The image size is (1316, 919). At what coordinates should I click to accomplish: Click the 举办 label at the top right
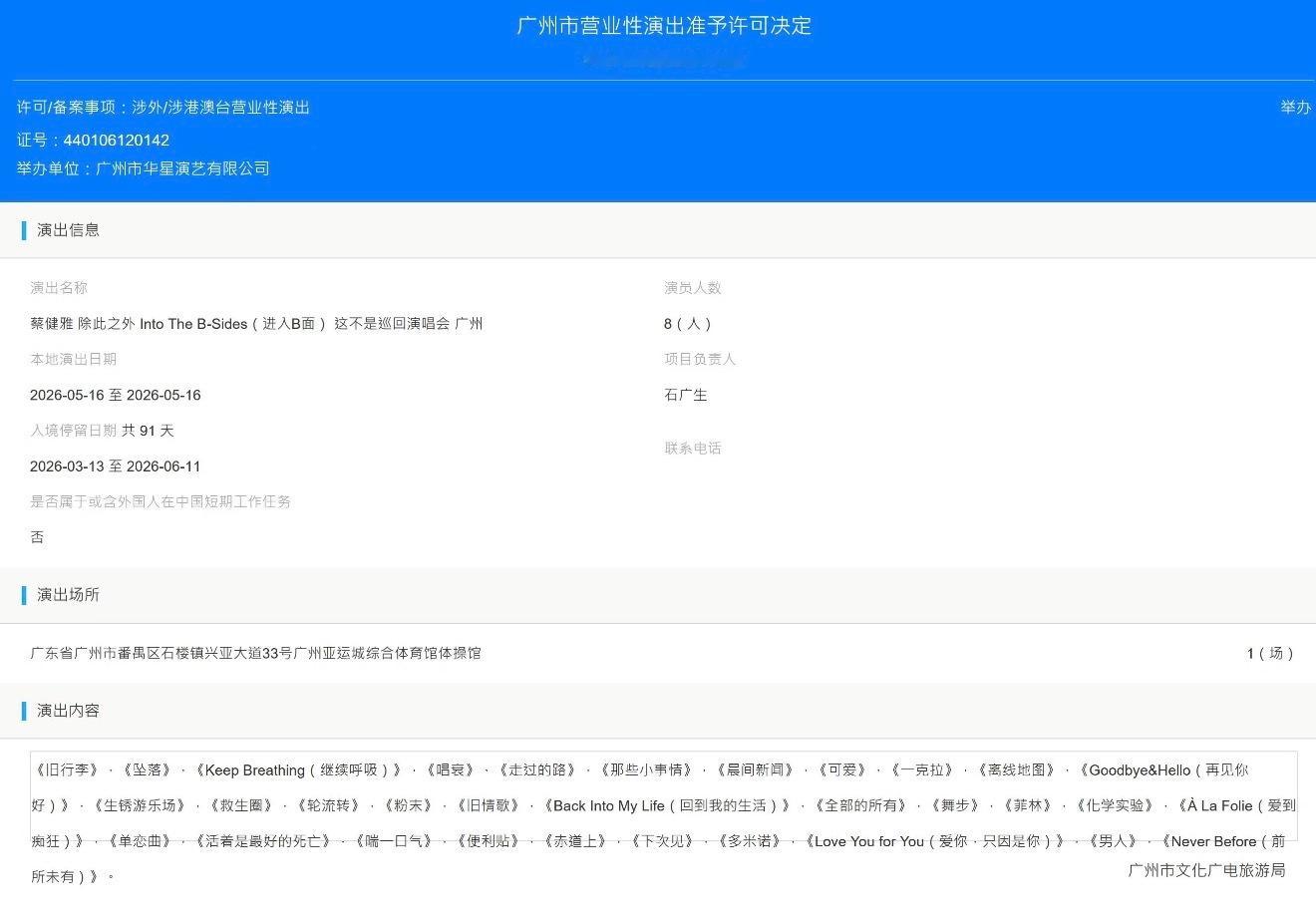pyautogui.click(x=1295, y=107)
